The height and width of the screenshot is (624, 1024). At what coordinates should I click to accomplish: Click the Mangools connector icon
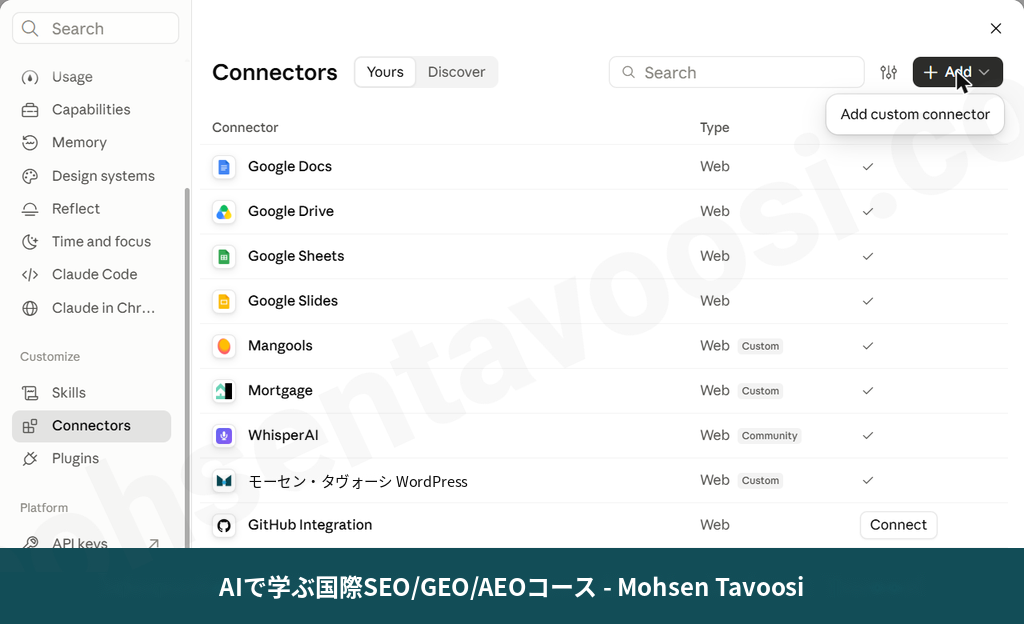(224, 346)
